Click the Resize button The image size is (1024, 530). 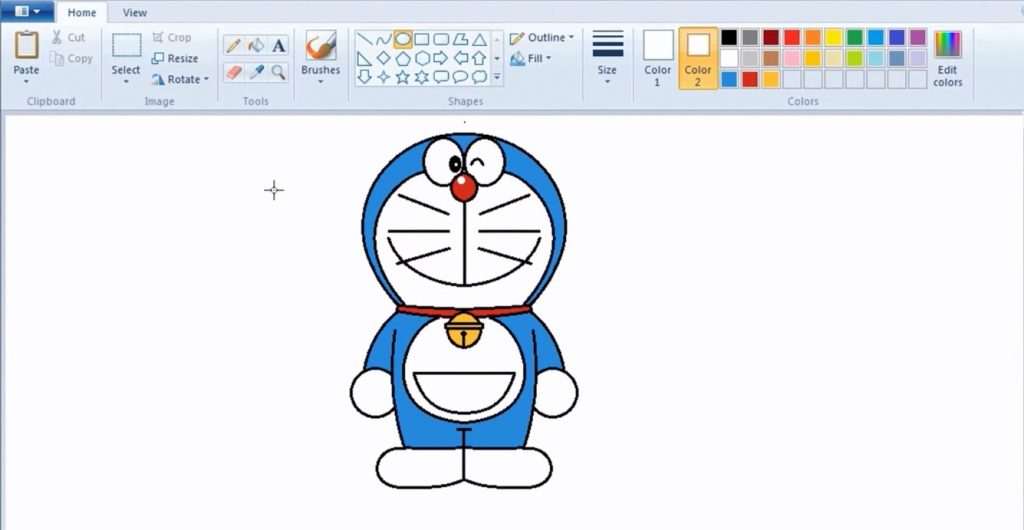175,58
